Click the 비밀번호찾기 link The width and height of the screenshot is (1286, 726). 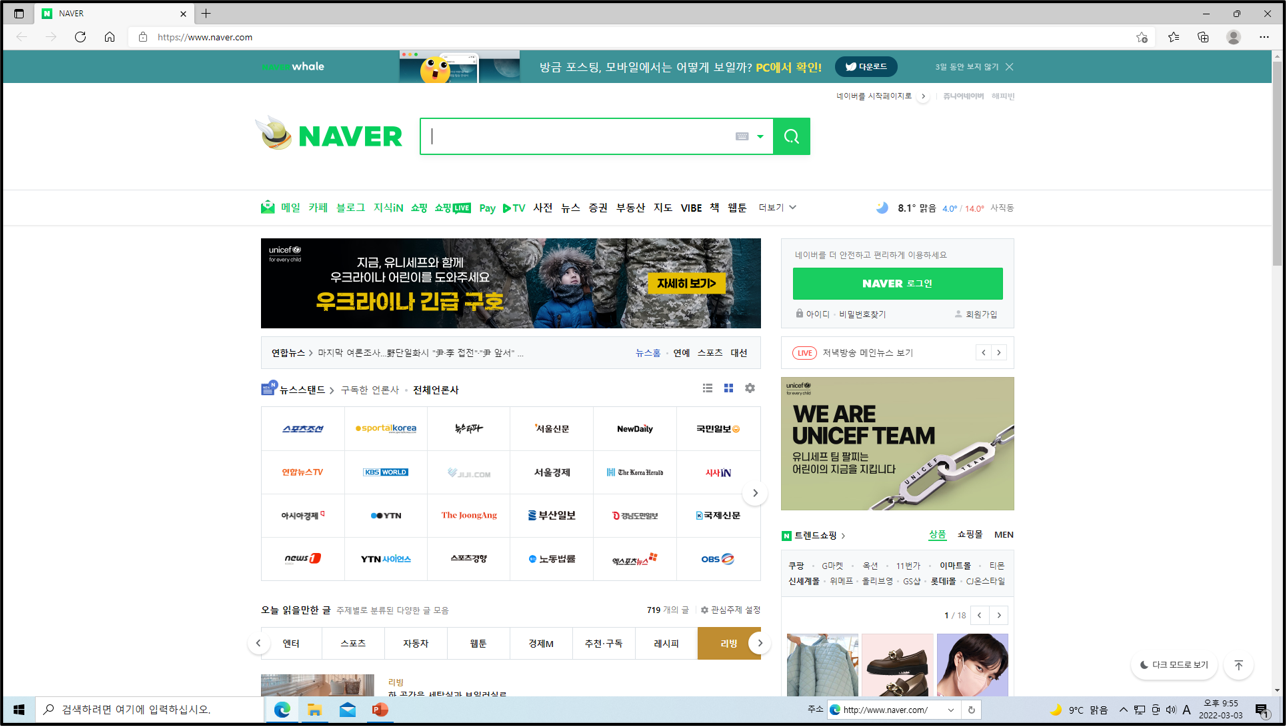point(862,314)
